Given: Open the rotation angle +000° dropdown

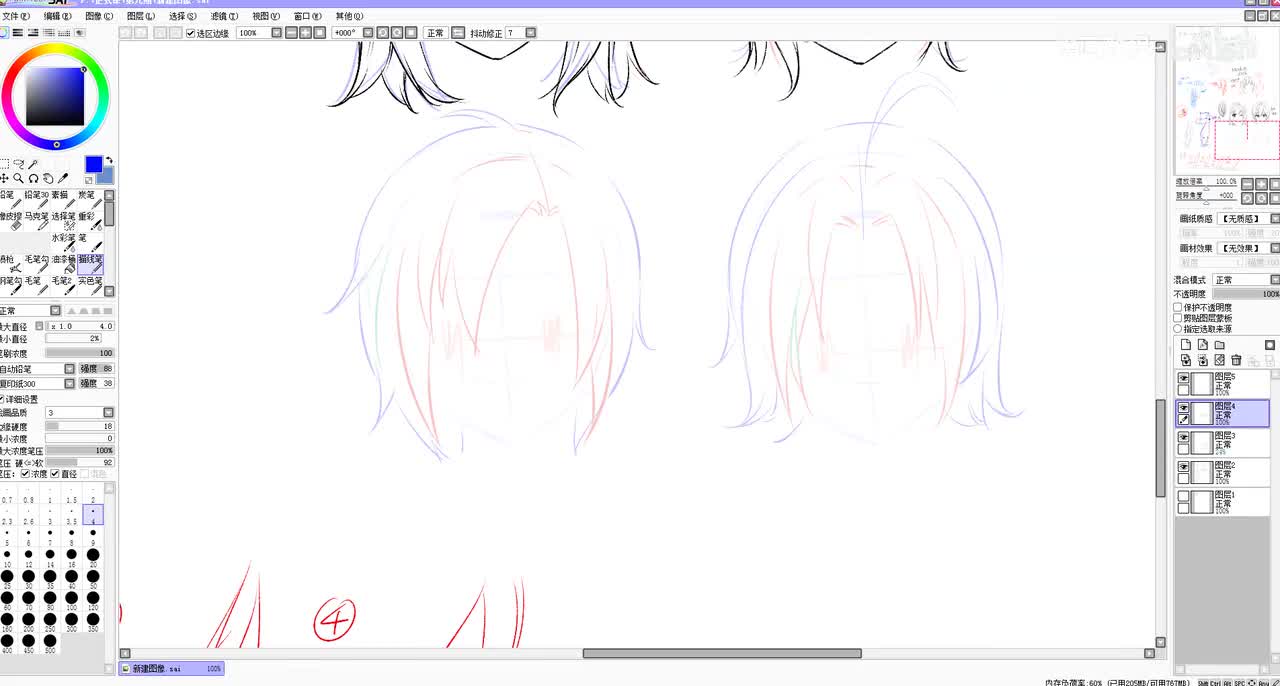Looking at the screenshot, I should click(368, 33).
